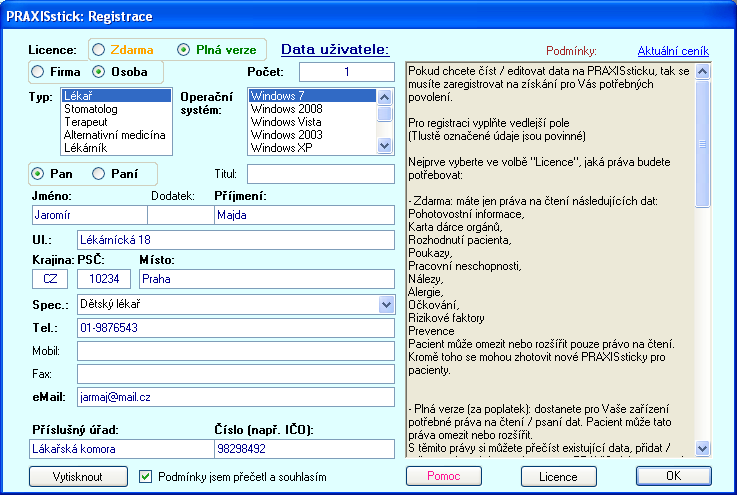The image size is (737, 495).
Task: Click the empty Fax field
Action: pos(236,374)
